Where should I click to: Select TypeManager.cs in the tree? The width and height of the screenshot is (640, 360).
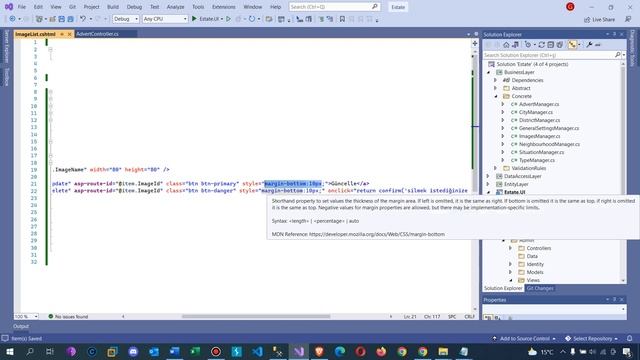536,160
